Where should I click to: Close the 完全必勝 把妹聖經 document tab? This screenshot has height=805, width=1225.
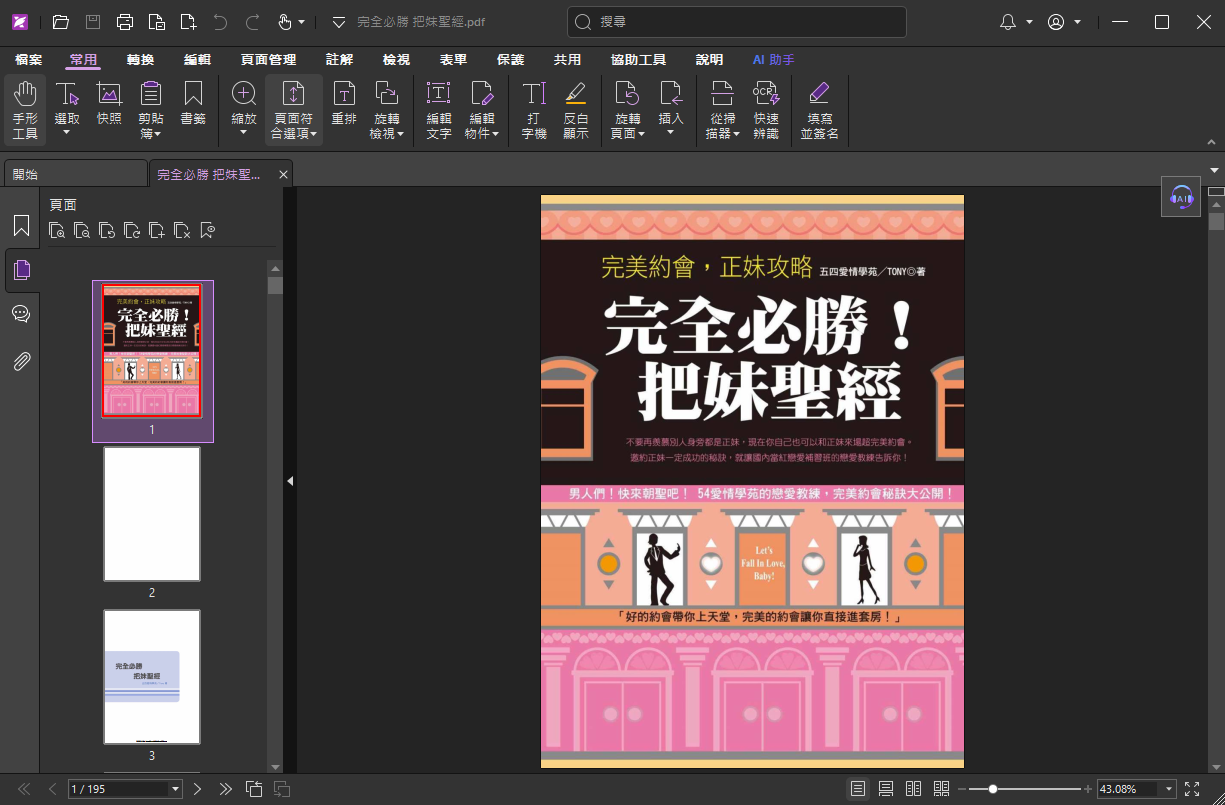click(x=283, y=175)
